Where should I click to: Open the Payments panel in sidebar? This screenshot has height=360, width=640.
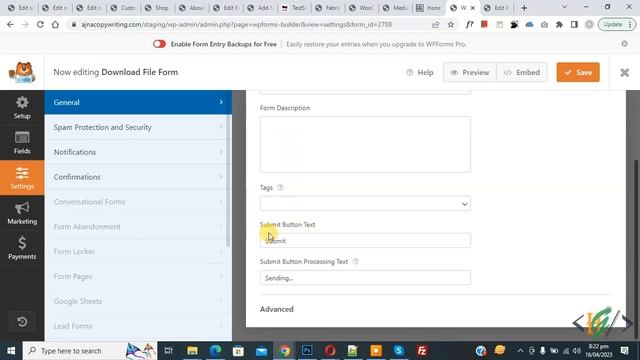(x=22, y=248)
